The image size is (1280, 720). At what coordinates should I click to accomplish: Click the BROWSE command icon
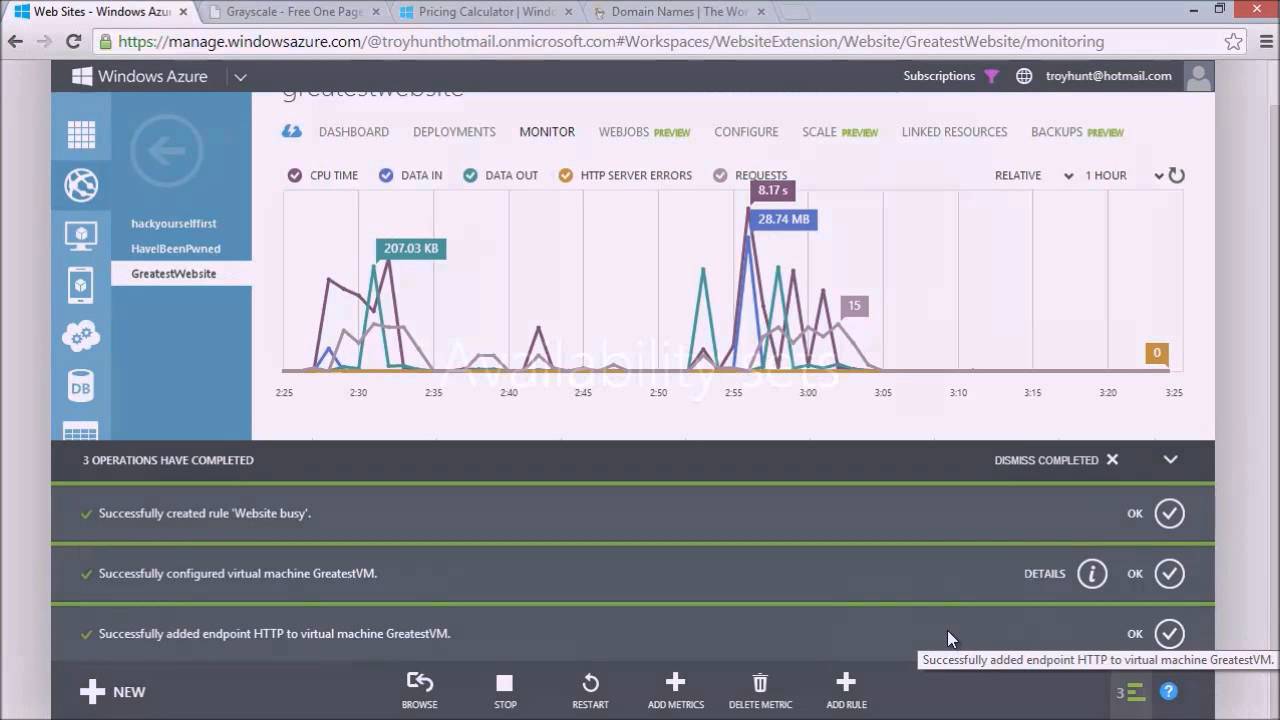click(420, 683)
